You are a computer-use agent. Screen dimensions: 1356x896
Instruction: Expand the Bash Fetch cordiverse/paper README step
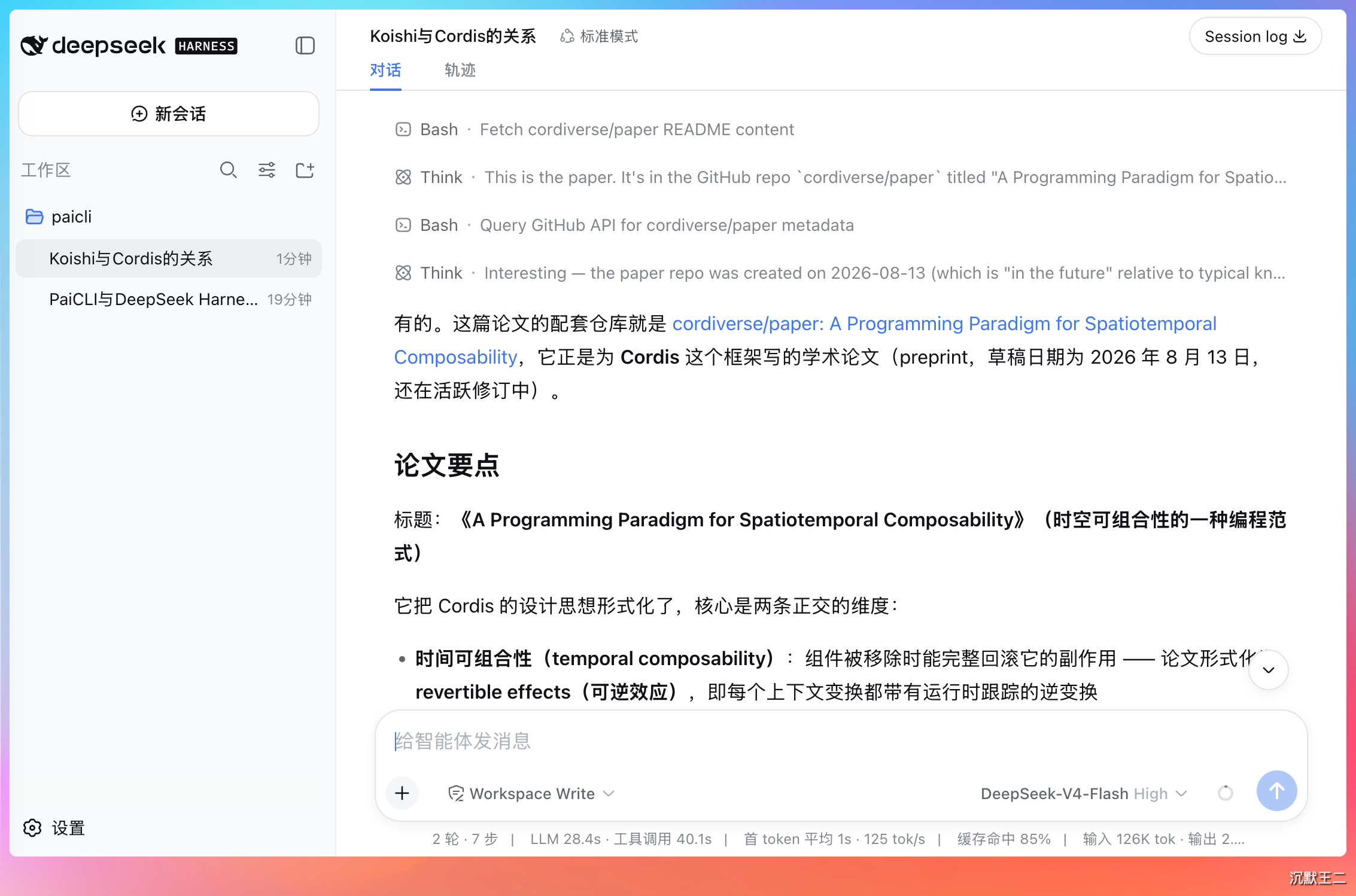point(595,129)
